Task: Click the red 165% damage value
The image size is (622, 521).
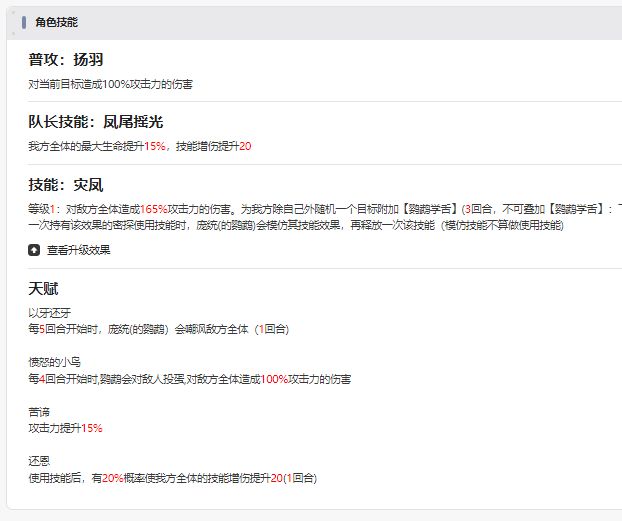Action: [x=154, y=209]
